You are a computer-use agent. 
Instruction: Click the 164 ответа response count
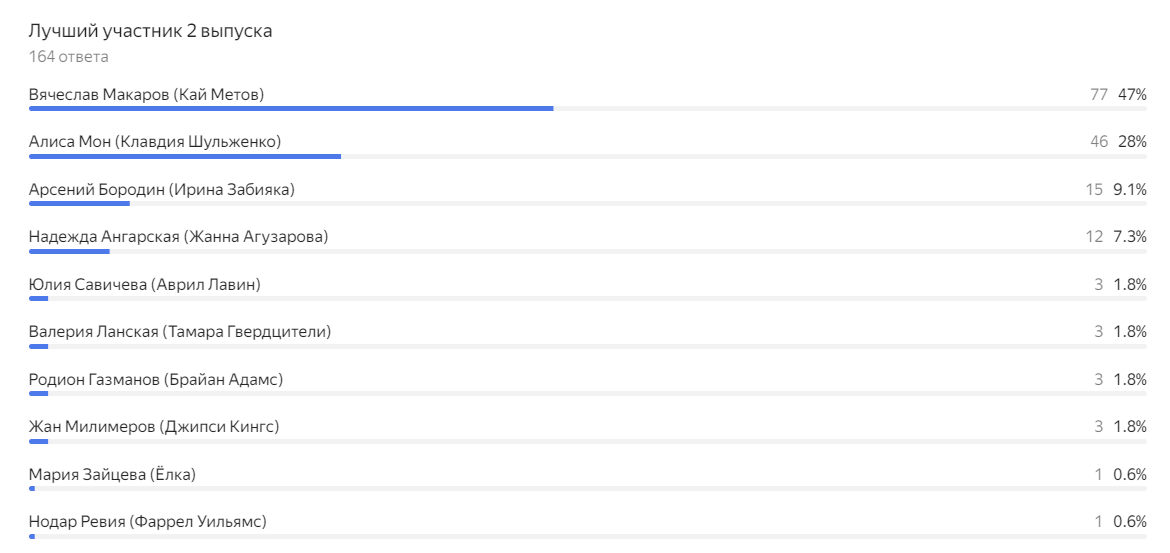tap(69, 56)
